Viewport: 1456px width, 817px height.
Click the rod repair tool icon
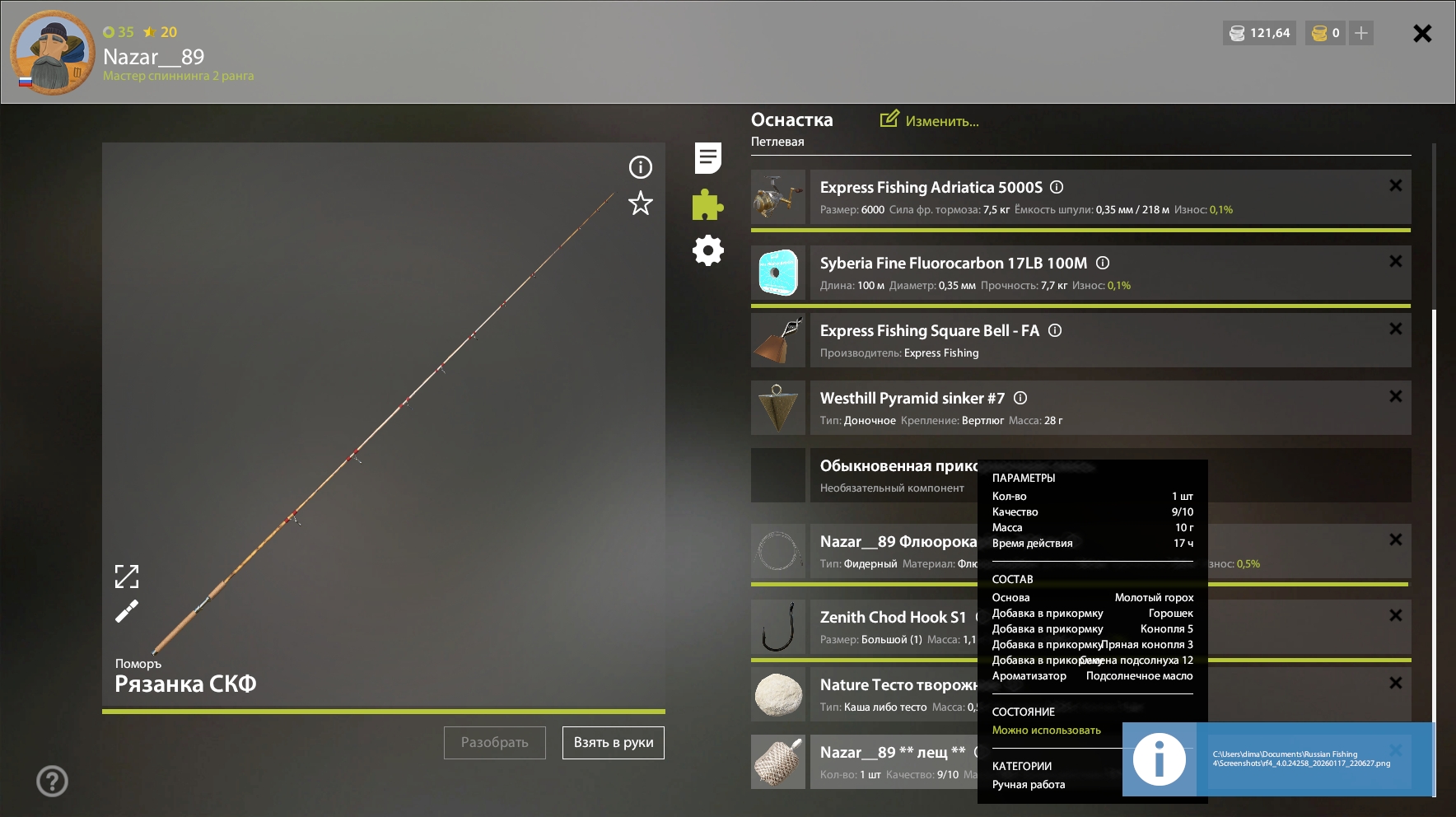click(x=127, y=611)
